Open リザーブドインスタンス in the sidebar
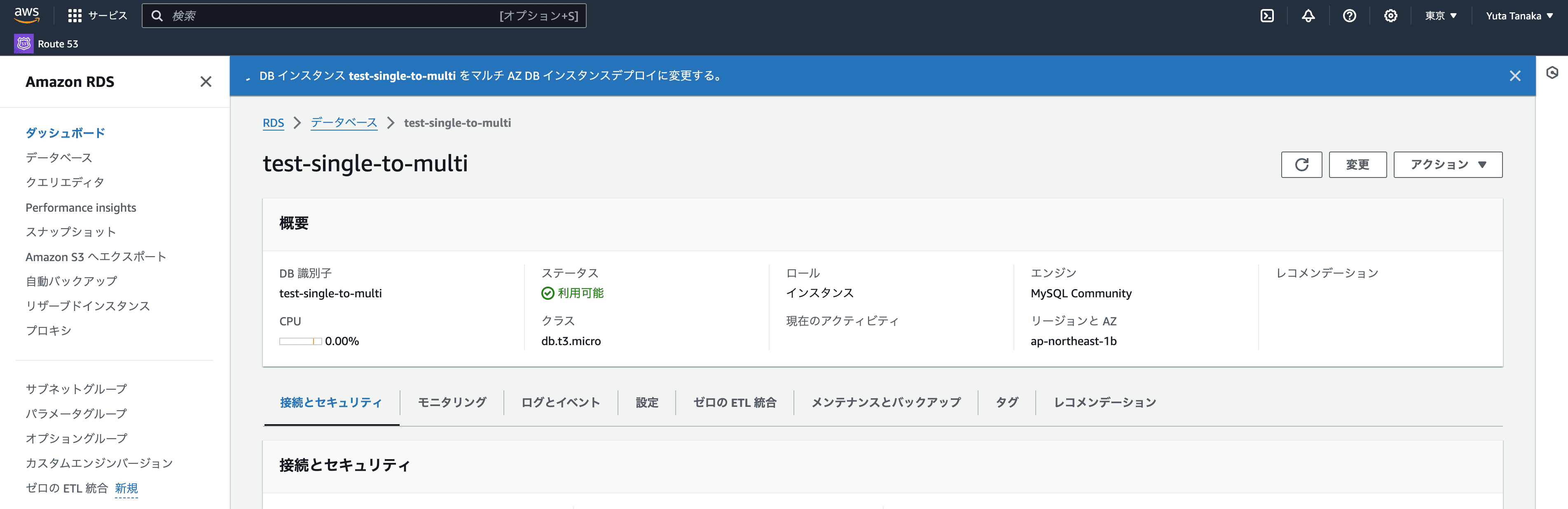The height and width of the screenshot is (509, 1568). click(88, 306)
